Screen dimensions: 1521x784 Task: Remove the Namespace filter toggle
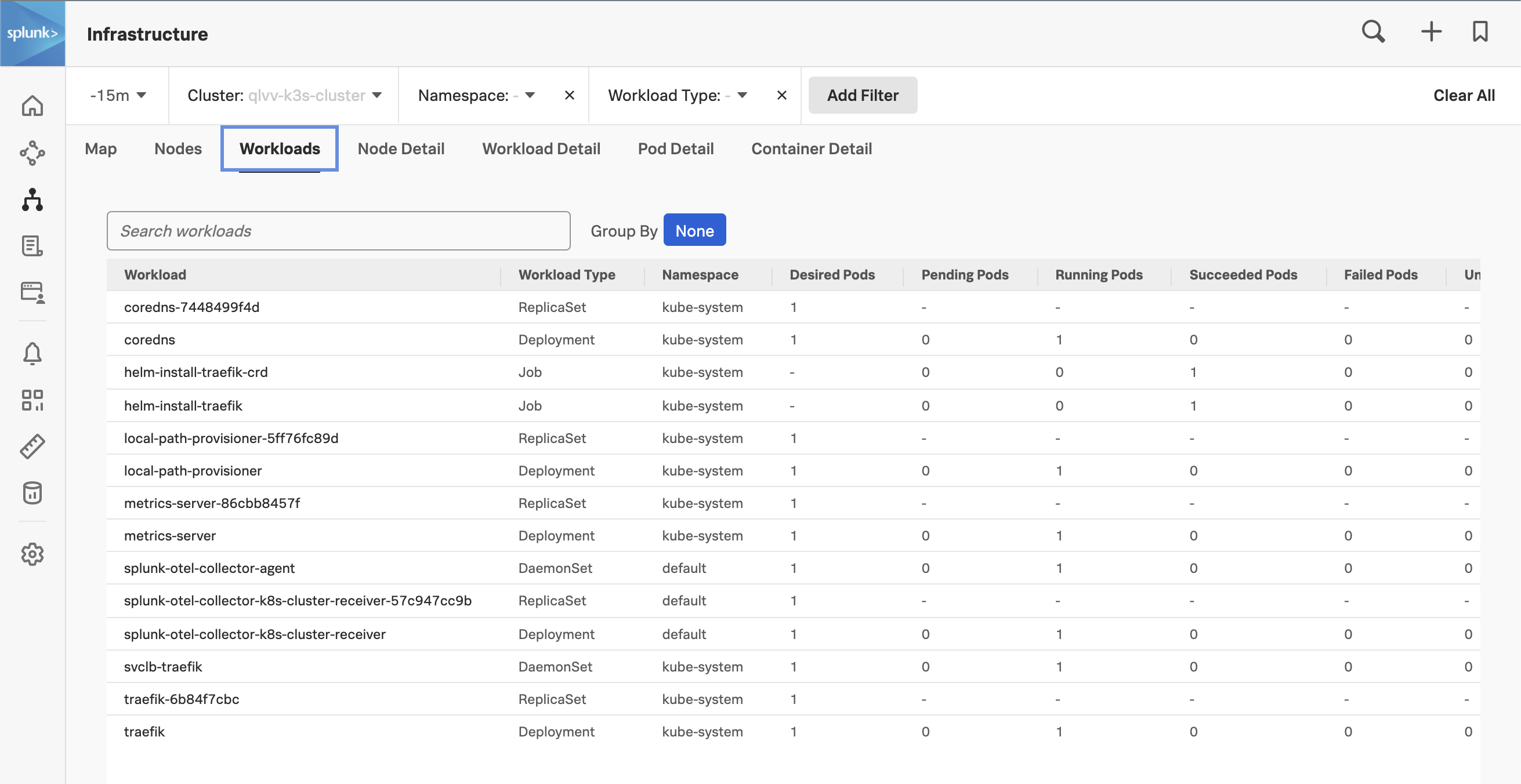point(567,95)
